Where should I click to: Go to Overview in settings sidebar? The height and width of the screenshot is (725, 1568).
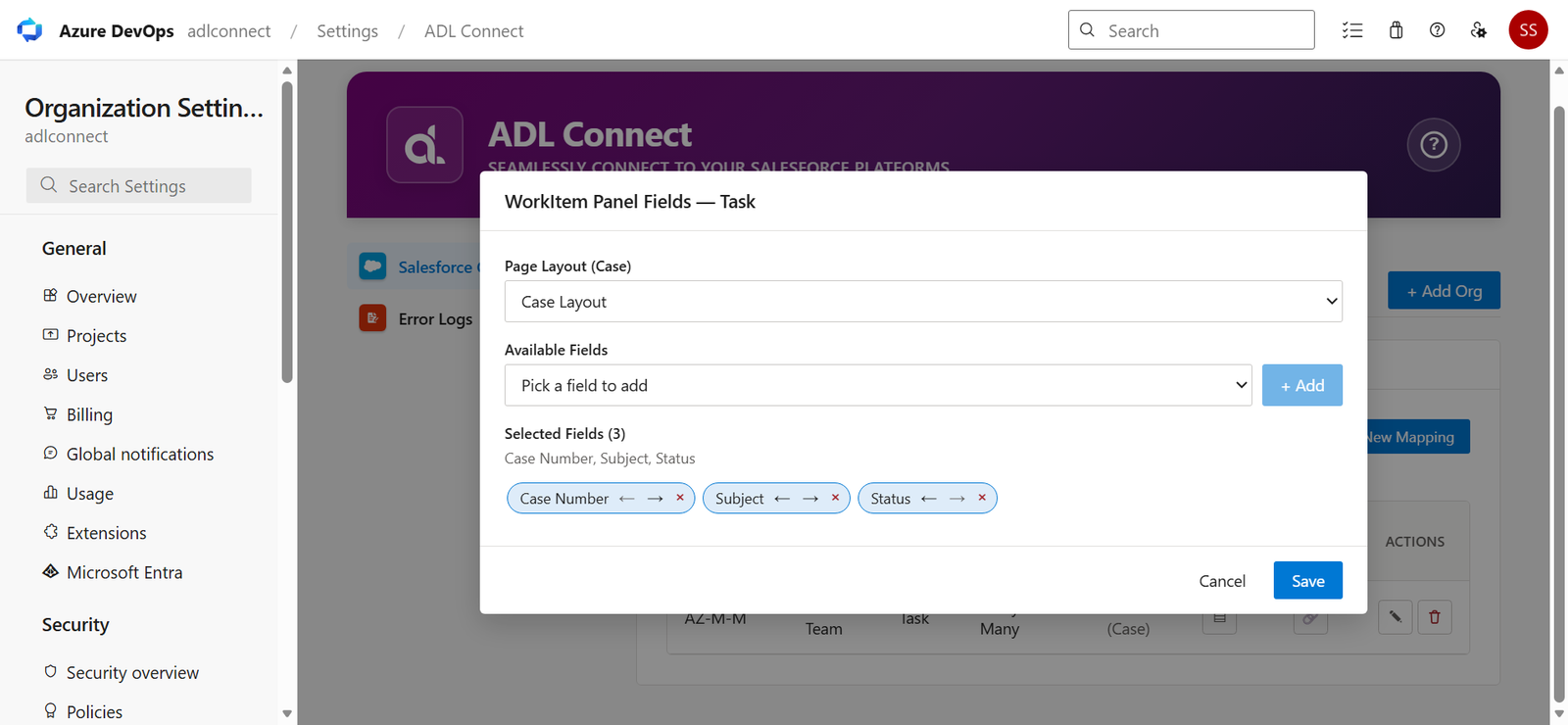(x=102, y=296)
